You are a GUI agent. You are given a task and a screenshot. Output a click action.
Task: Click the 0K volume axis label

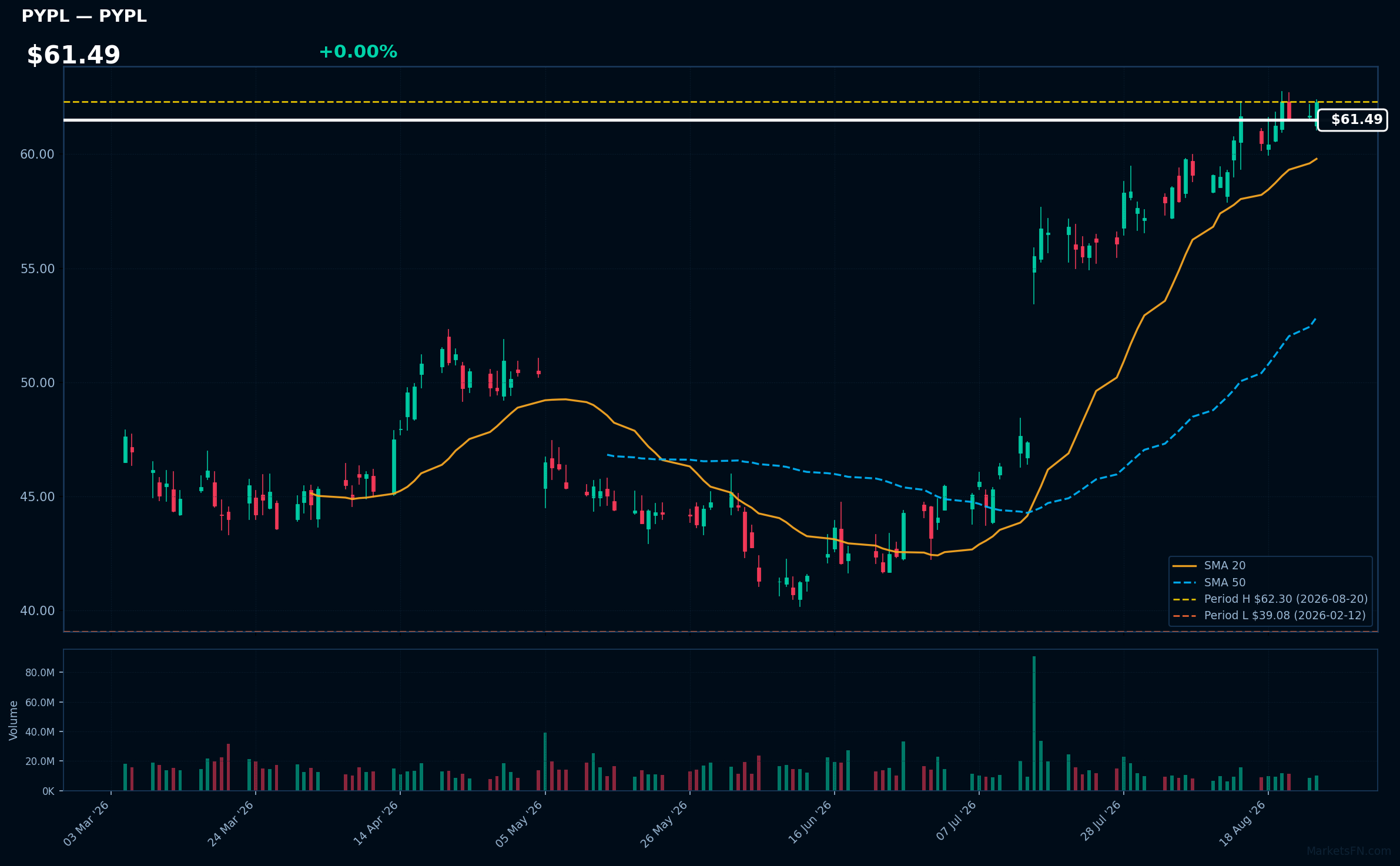point(48,791)
